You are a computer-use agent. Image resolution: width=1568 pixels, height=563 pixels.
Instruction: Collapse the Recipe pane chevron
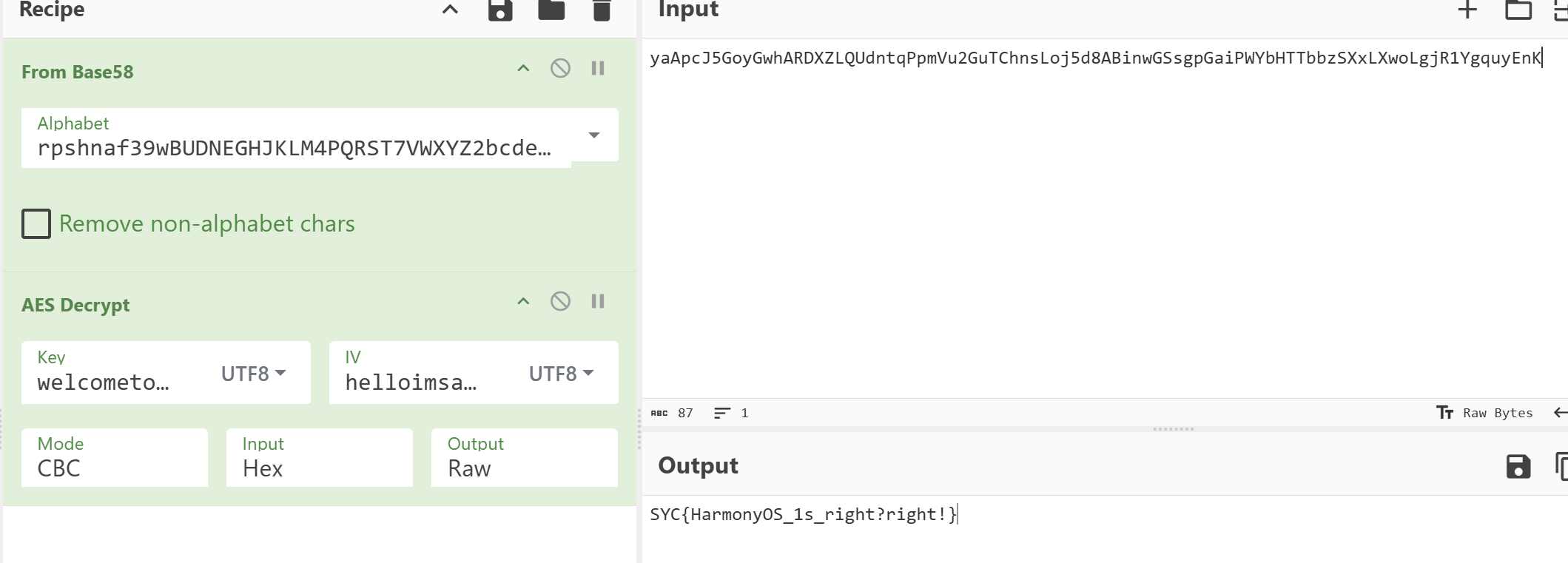click(450, 10)
